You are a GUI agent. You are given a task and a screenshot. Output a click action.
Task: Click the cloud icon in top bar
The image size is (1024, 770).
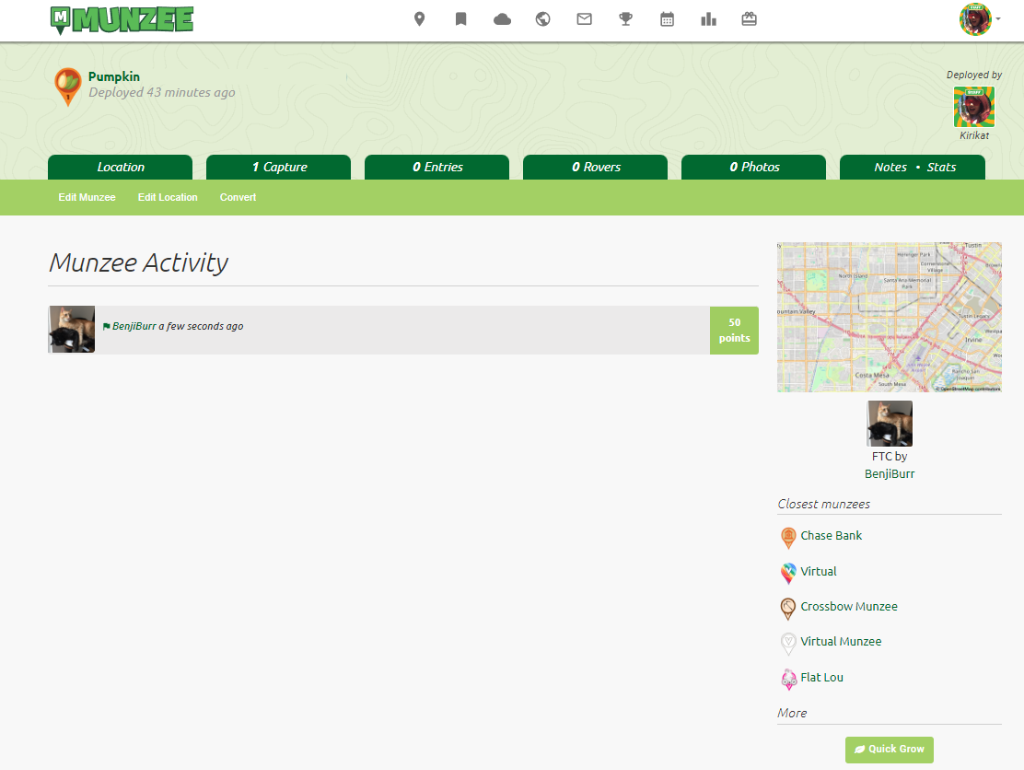coord(502,19)
